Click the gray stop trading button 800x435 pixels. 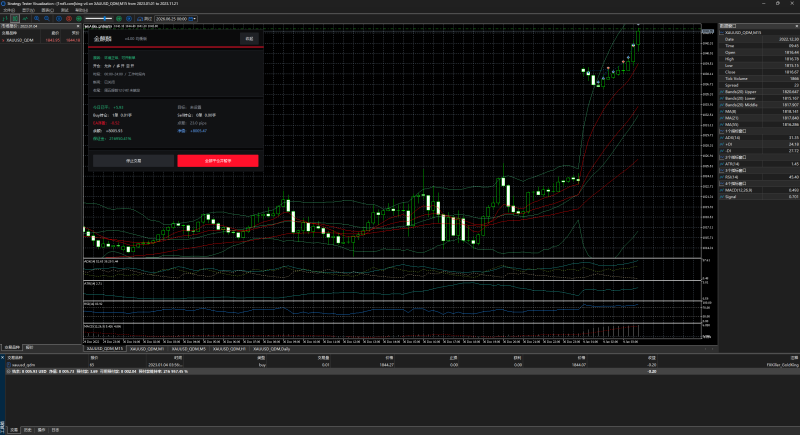pos(133,161)
